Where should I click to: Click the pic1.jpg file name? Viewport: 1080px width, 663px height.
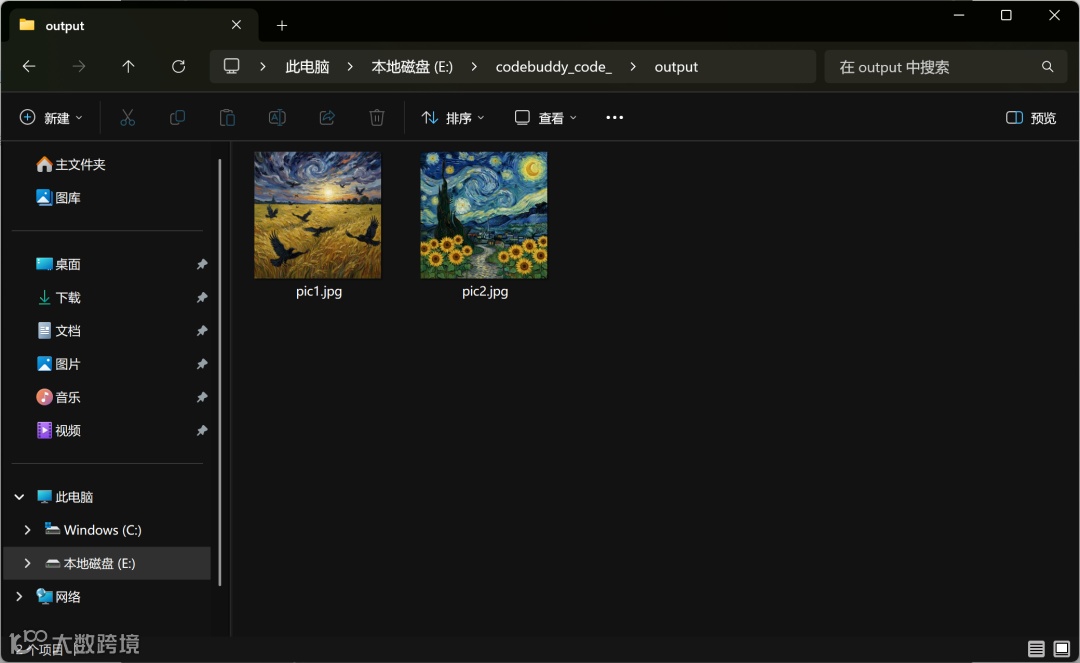click(319, 291)
